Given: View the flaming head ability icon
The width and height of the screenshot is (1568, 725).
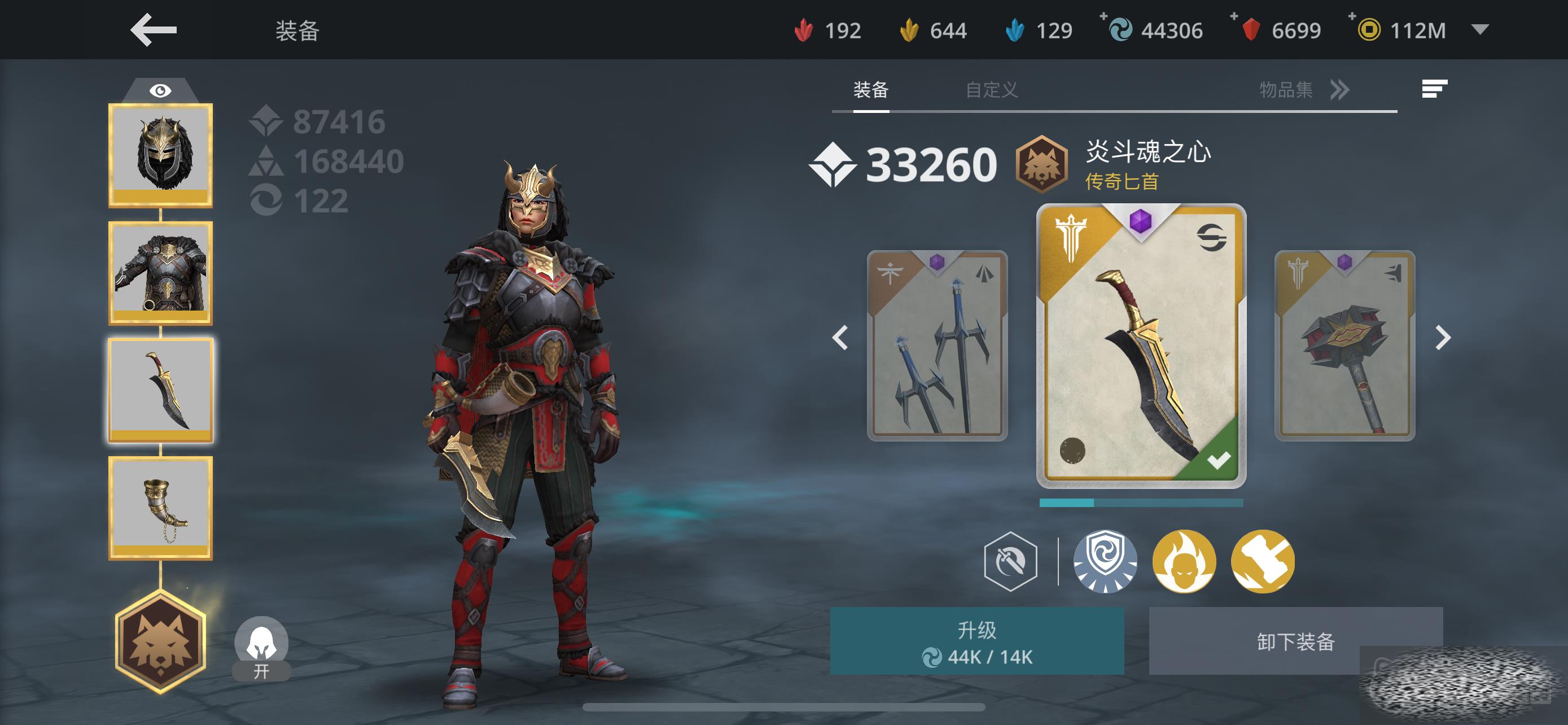Looking at the screenshot, I should [x=1184, y=561].
